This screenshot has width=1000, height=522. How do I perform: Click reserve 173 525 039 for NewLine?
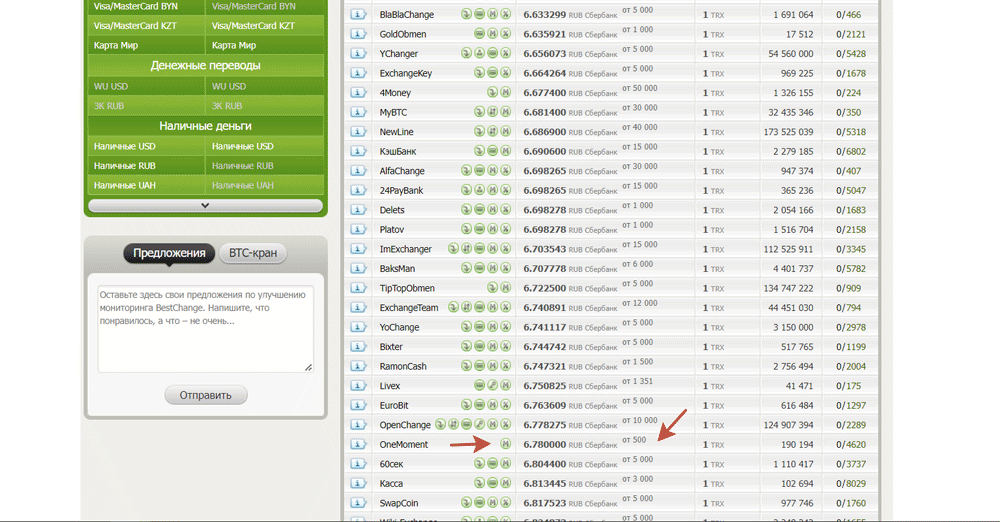(788, 132)
